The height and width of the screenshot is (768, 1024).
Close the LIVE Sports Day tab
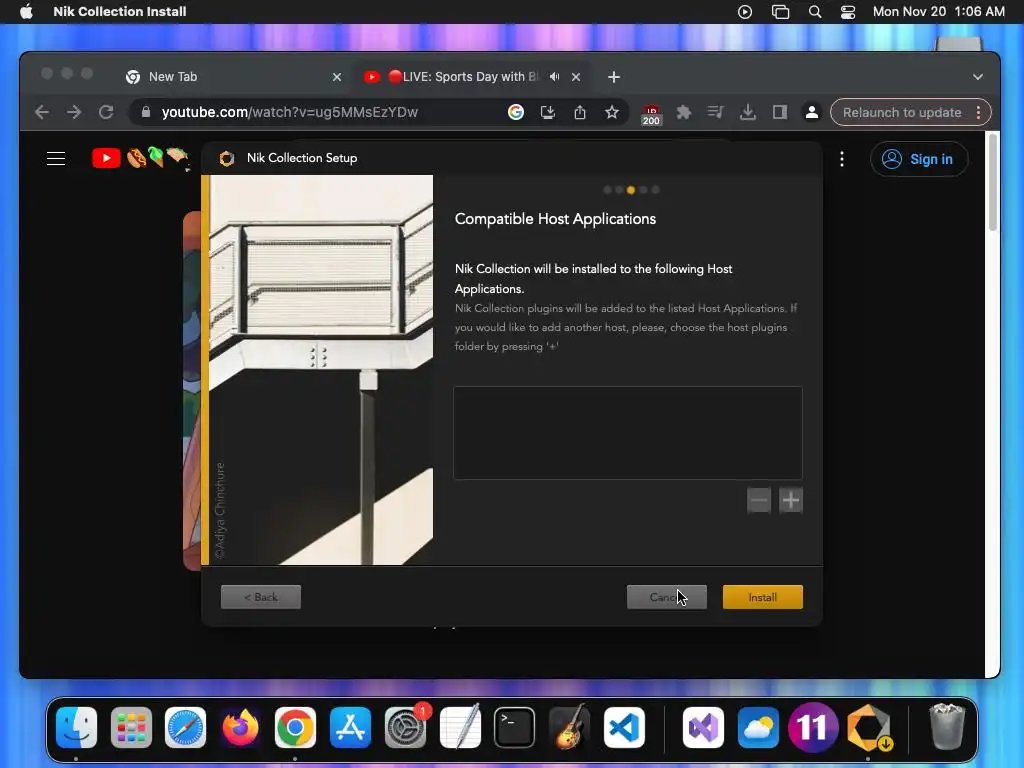point(576,77)
